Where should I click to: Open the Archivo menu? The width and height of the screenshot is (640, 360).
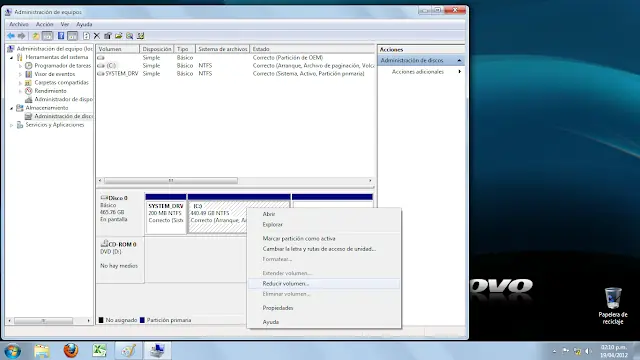pyautogui.click(x=19, y=24)
